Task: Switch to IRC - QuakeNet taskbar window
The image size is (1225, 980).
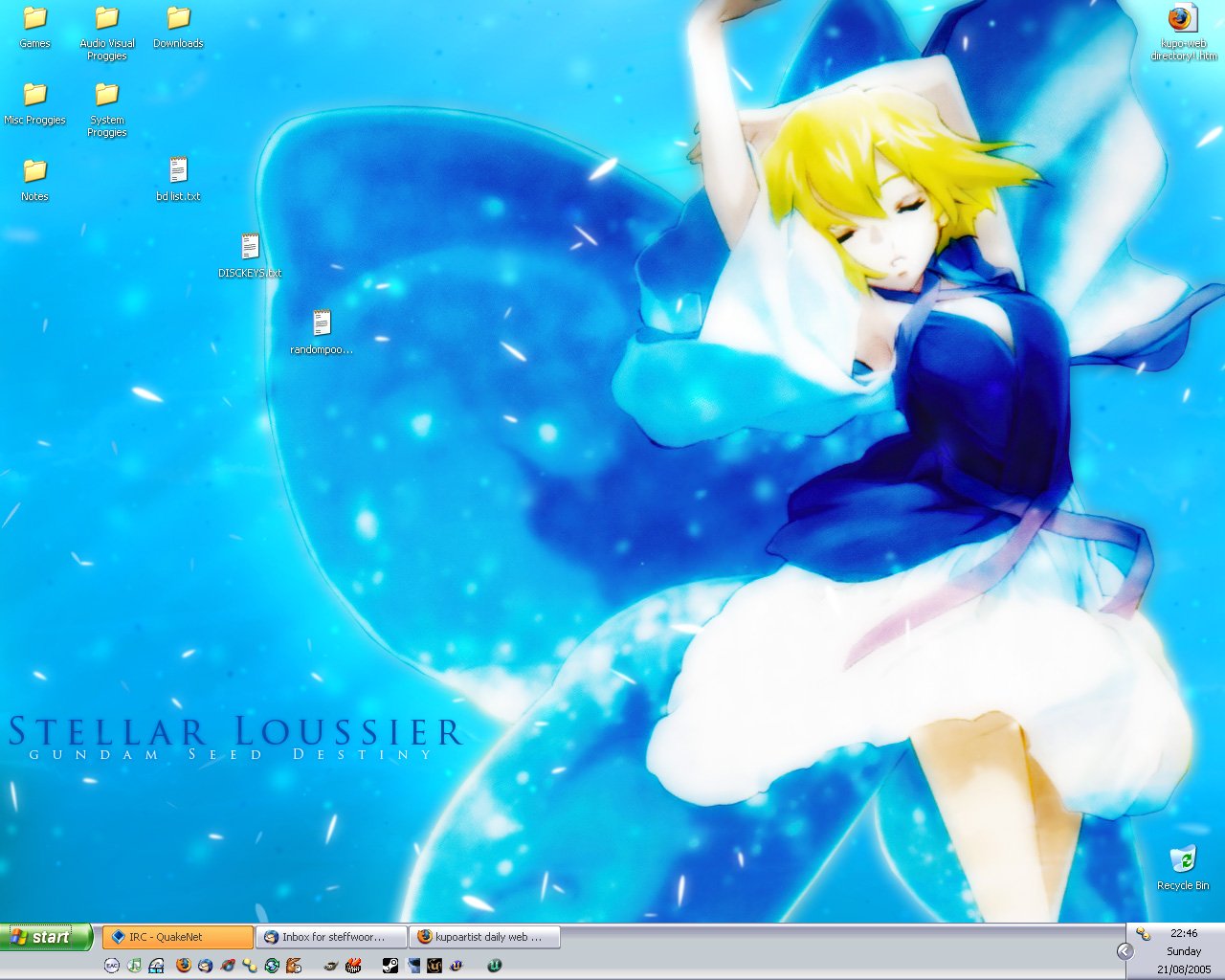Action: point(178,937)
